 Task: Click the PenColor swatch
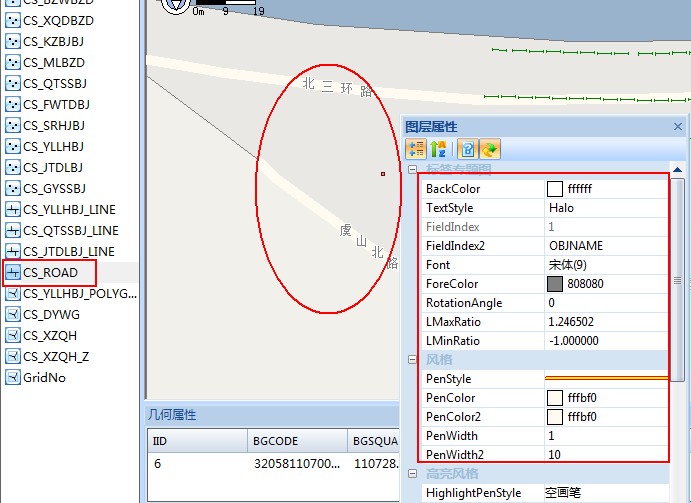pos(555,398)
